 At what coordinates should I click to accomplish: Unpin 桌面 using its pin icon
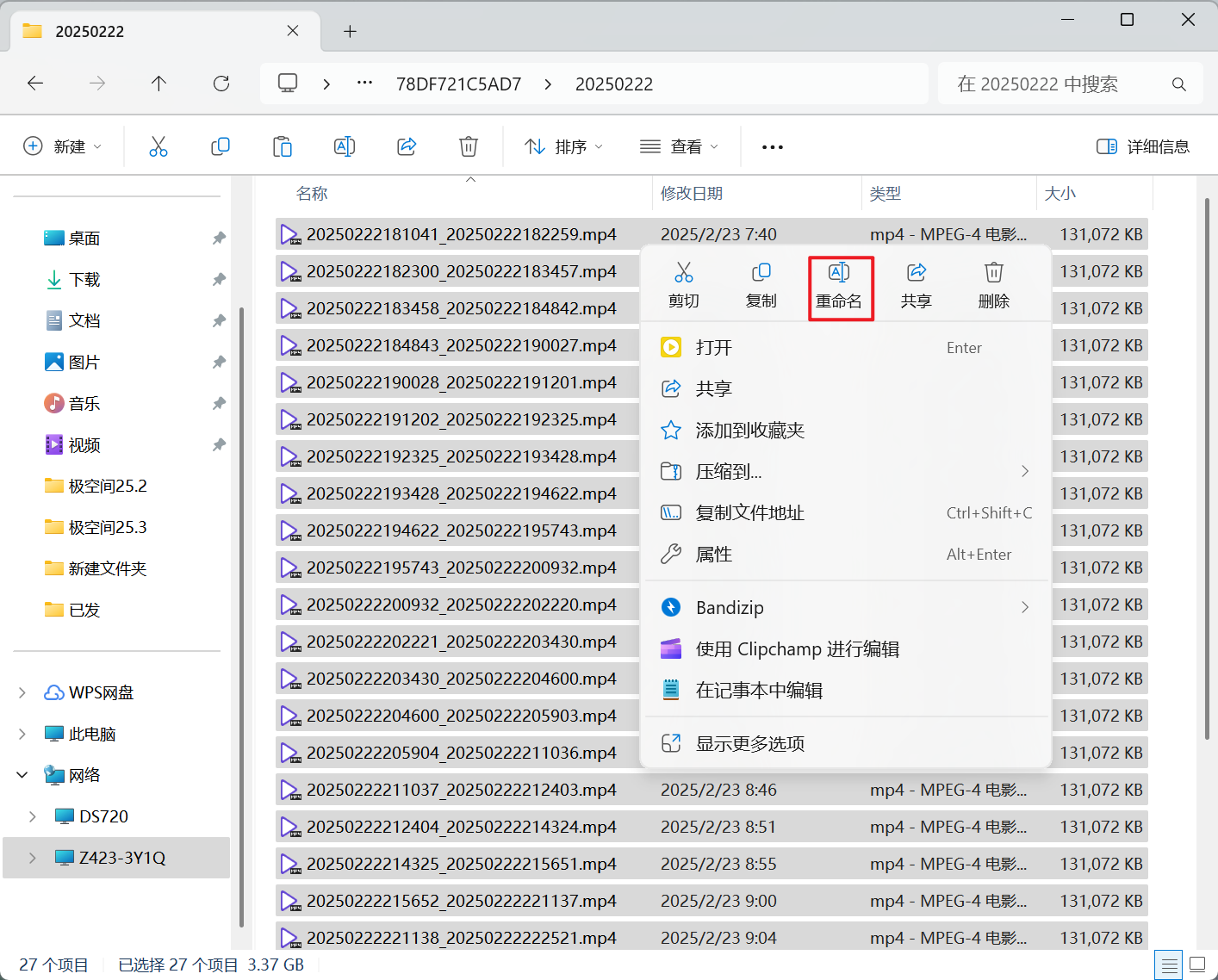(x=219, y=239)
